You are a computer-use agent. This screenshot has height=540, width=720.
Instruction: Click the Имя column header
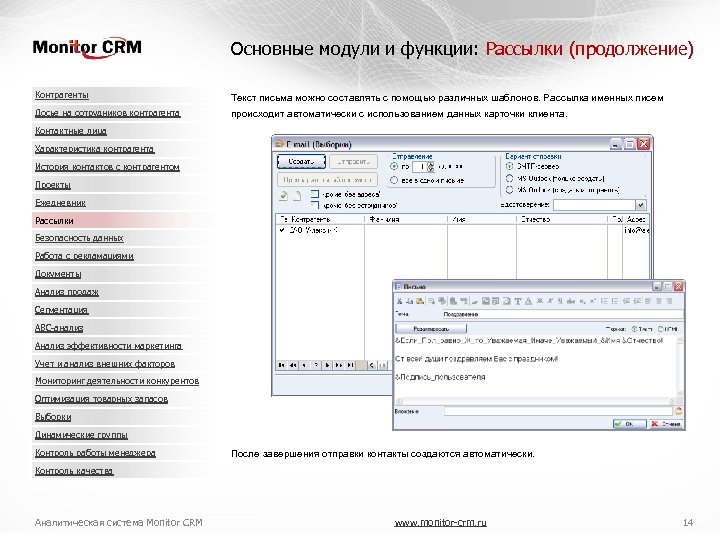click(482, 219)
